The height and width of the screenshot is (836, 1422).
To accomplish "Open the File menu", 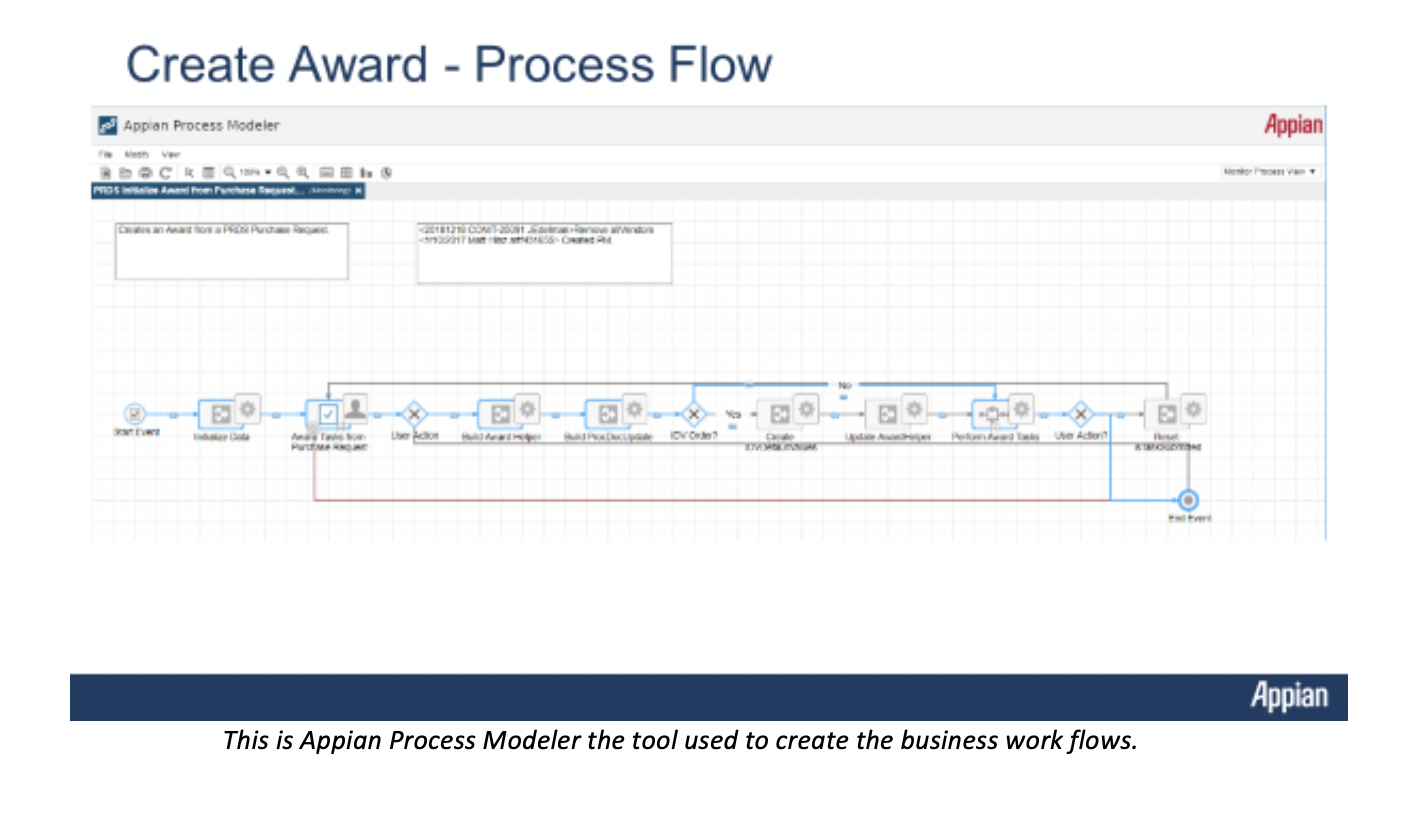I will pos(105,154).
